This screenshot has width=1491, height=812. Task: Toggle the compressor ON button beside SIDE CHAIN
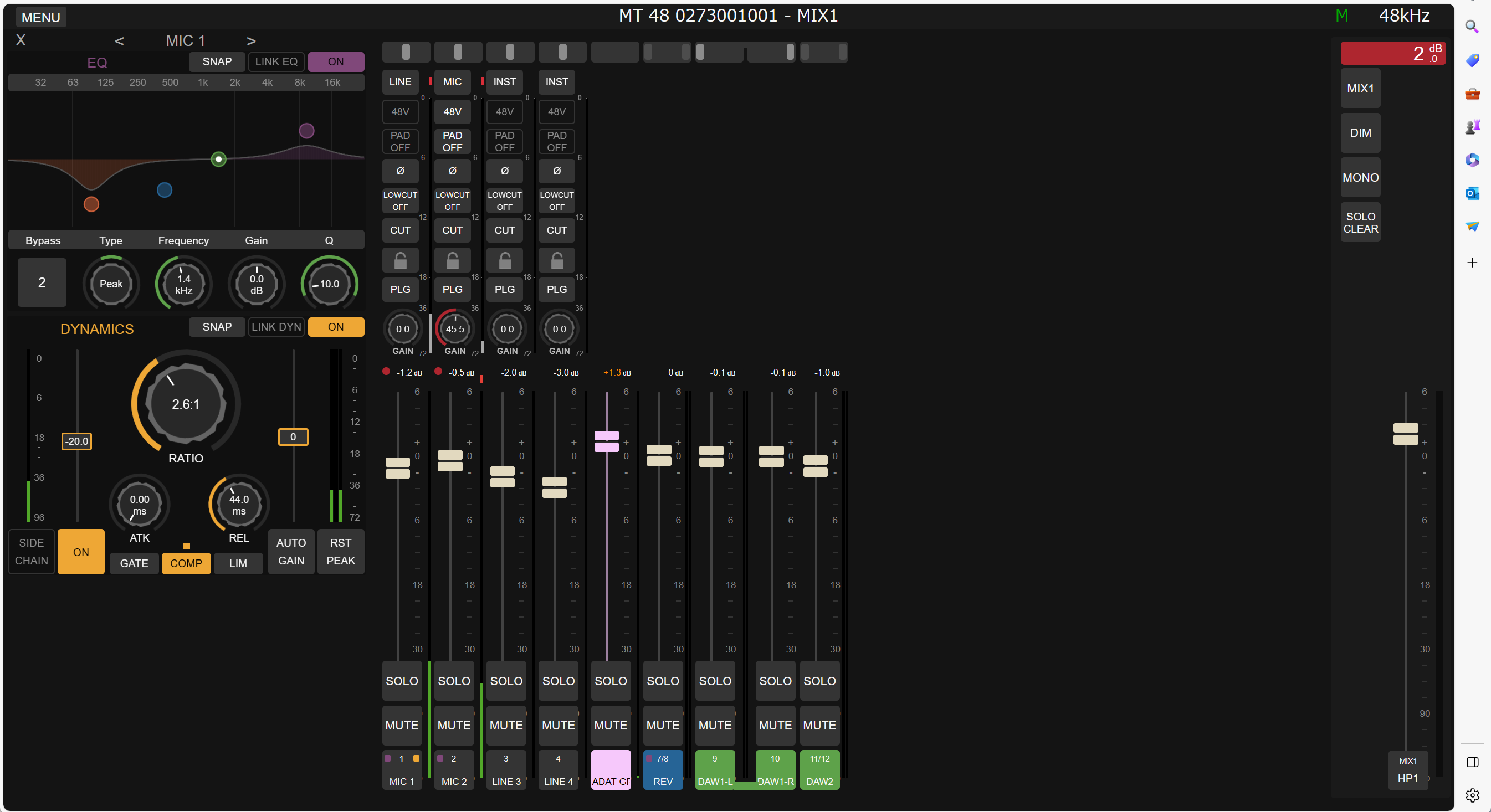pos(81,551)
